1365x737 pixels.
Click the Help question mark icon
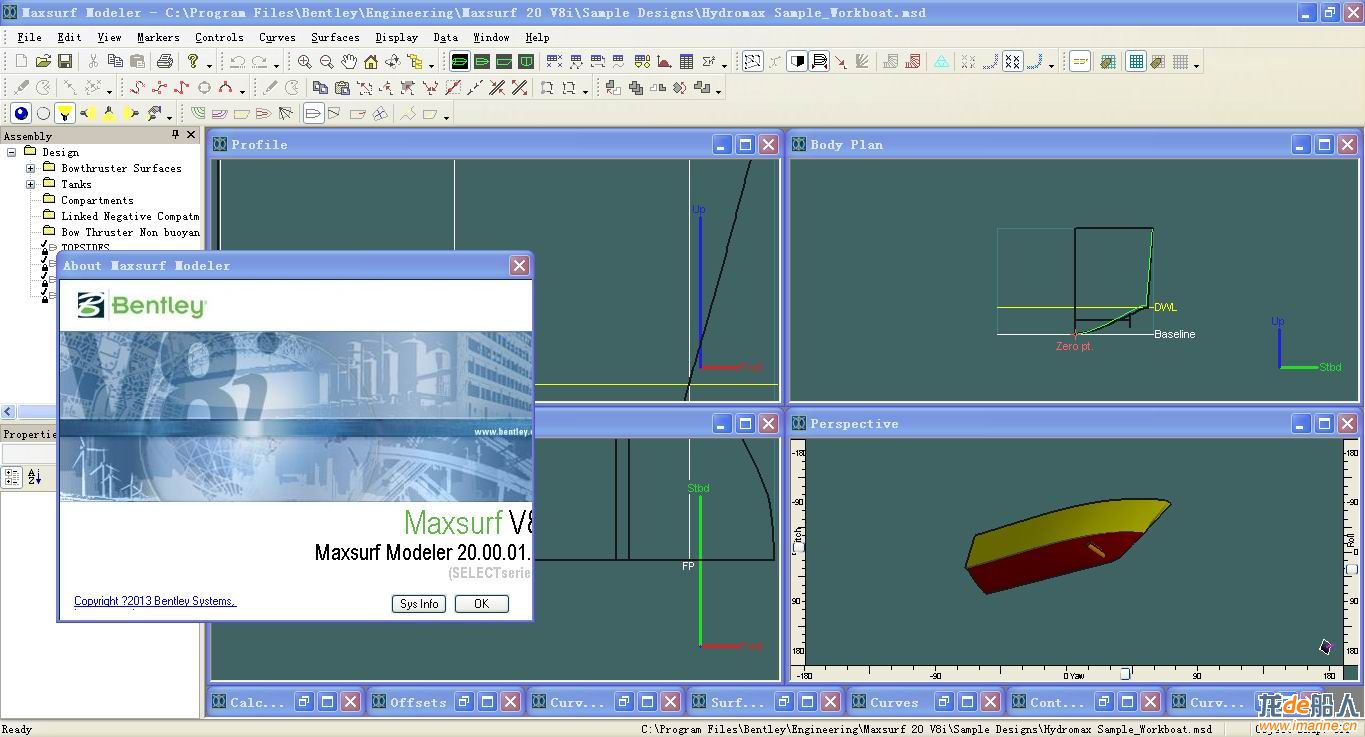point(194,62)
